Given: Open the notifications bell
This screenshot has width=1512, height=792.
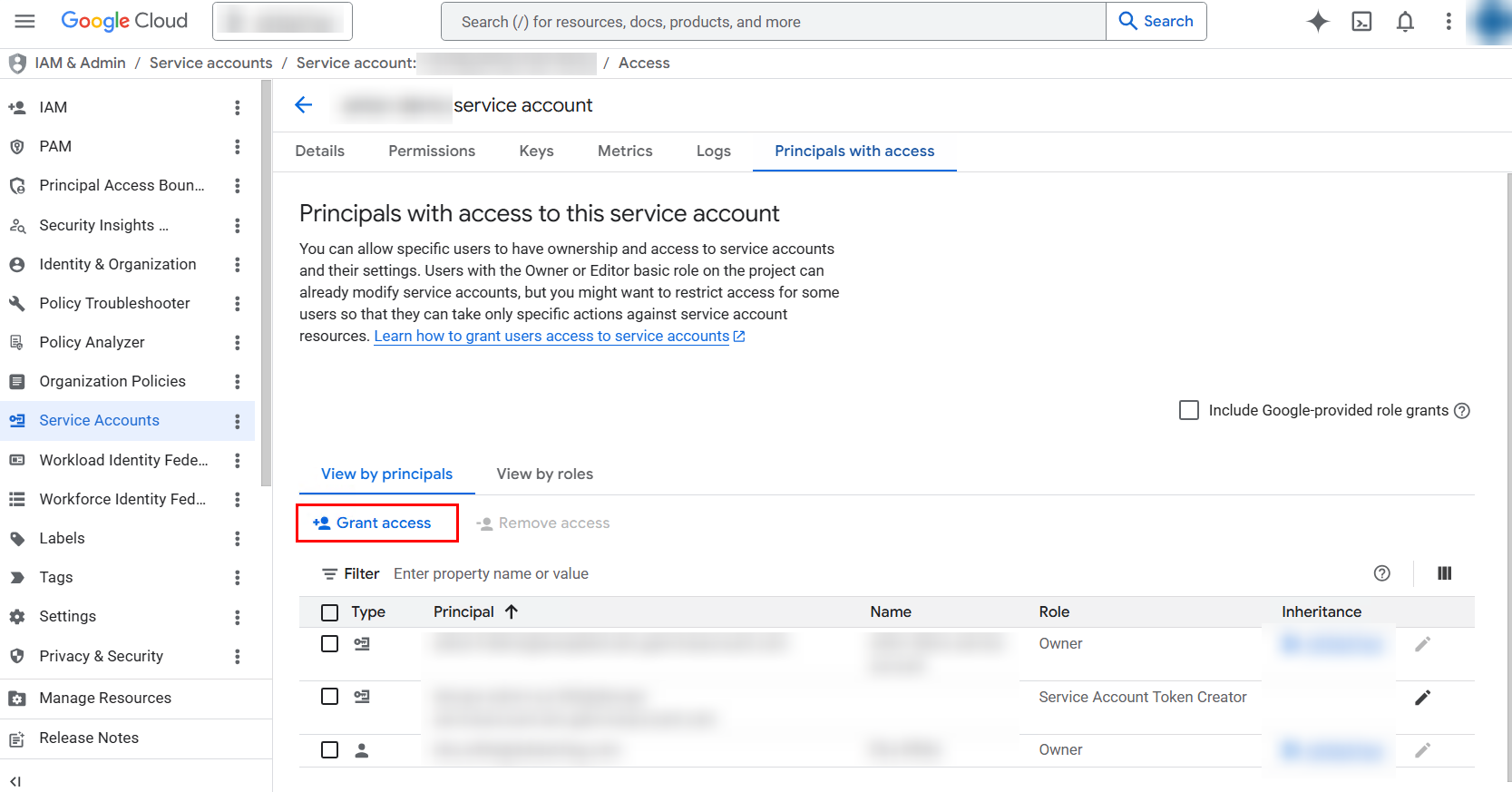Looking at the screenshot, I should tap(1405, 22).
